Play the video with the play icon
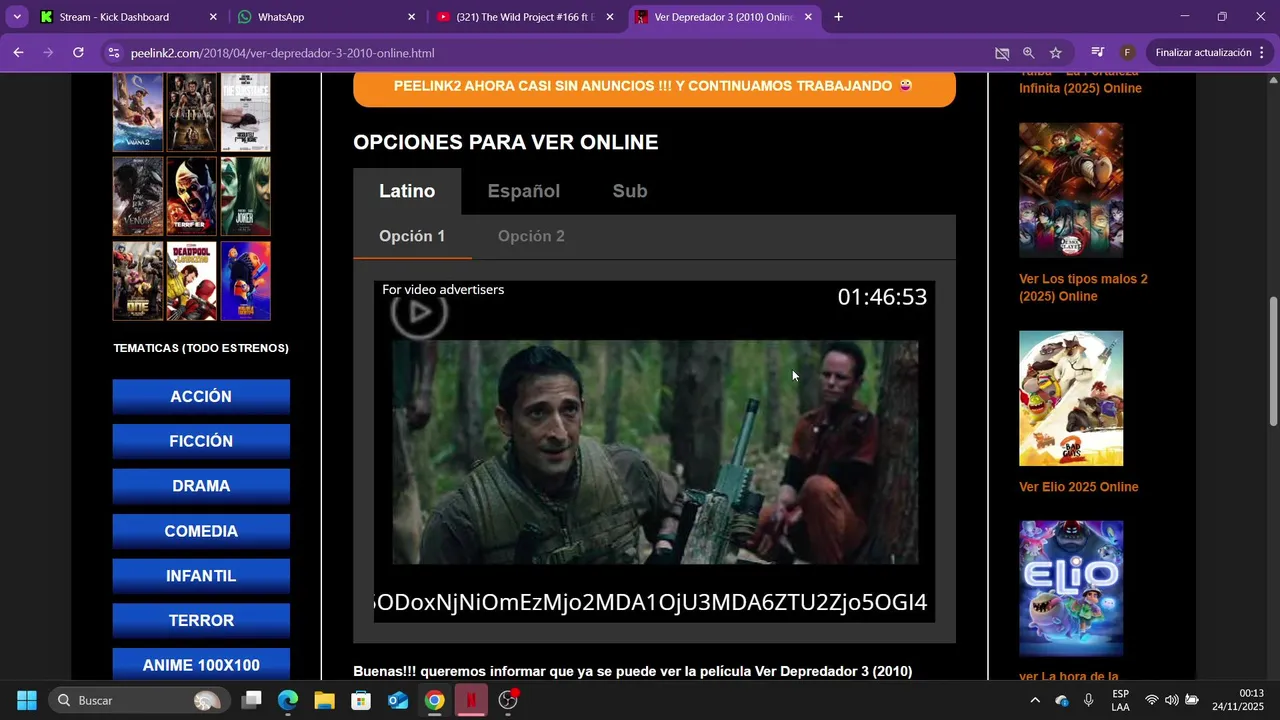 coord(419,313)
